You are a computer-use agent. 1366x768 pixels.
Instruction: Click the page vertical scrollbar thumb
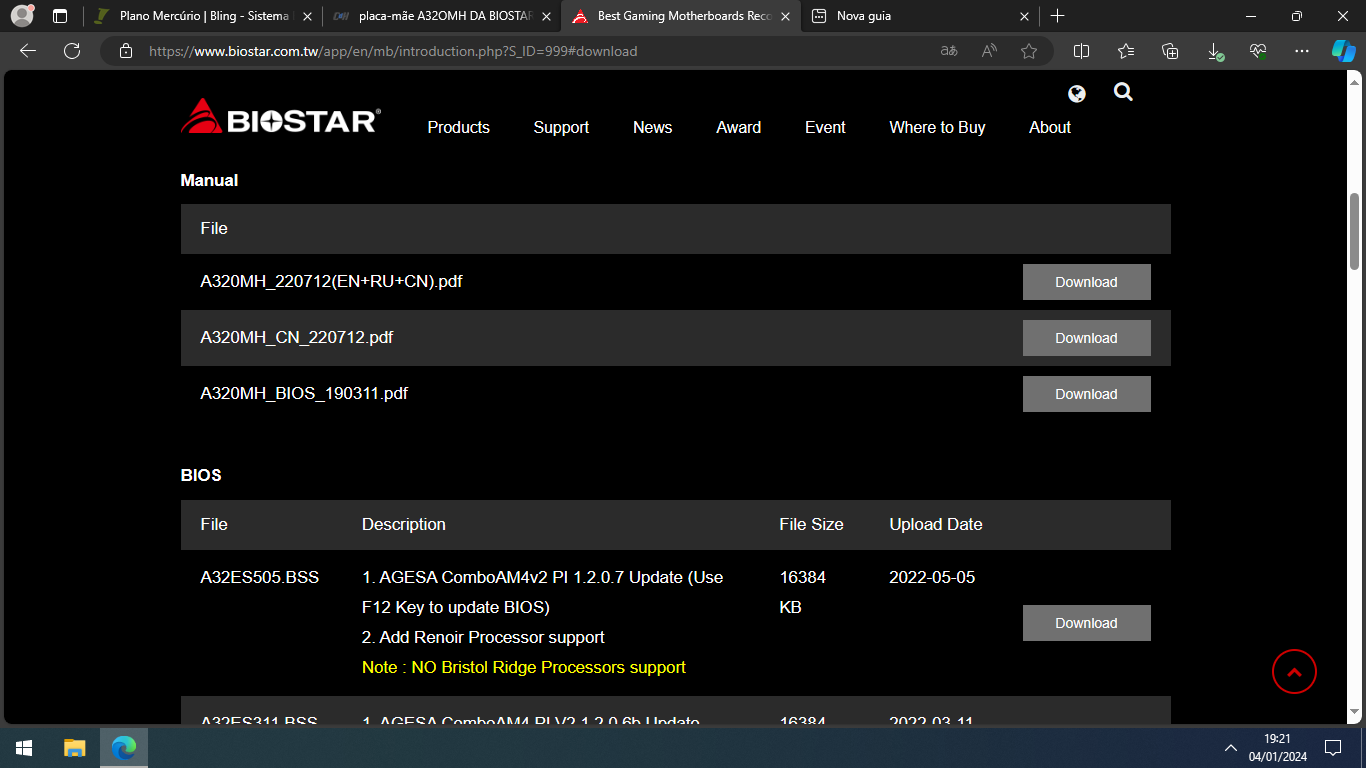click(x=1356, y=230)
